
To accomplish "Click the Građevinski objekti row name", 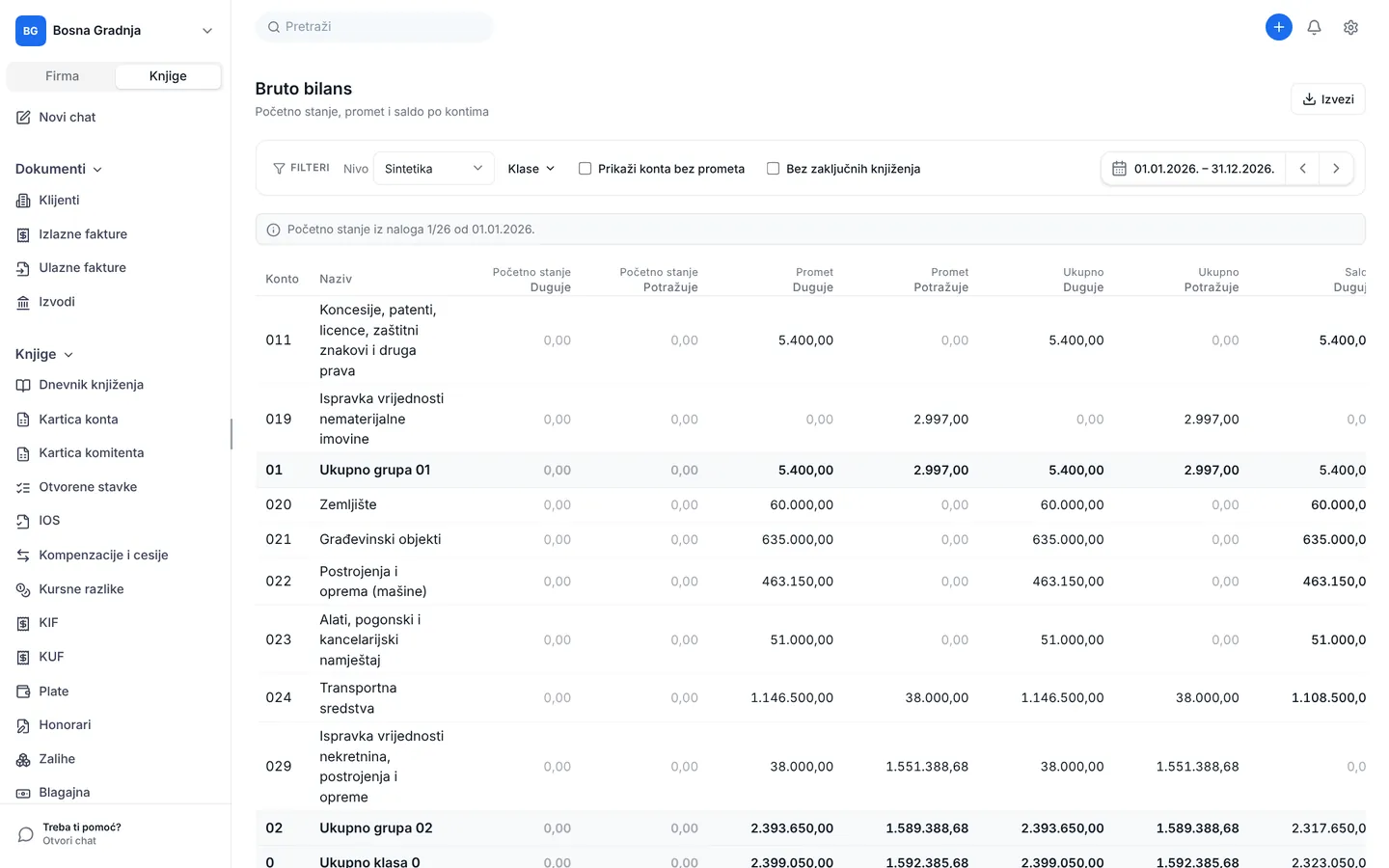I will (380, 539).
